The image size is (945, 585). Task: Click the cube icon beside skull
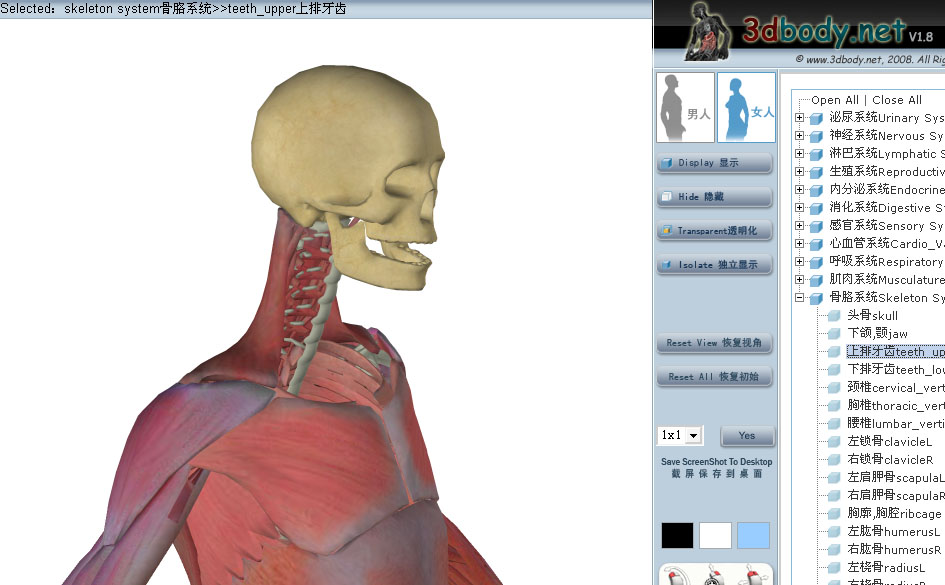(834, 316)
